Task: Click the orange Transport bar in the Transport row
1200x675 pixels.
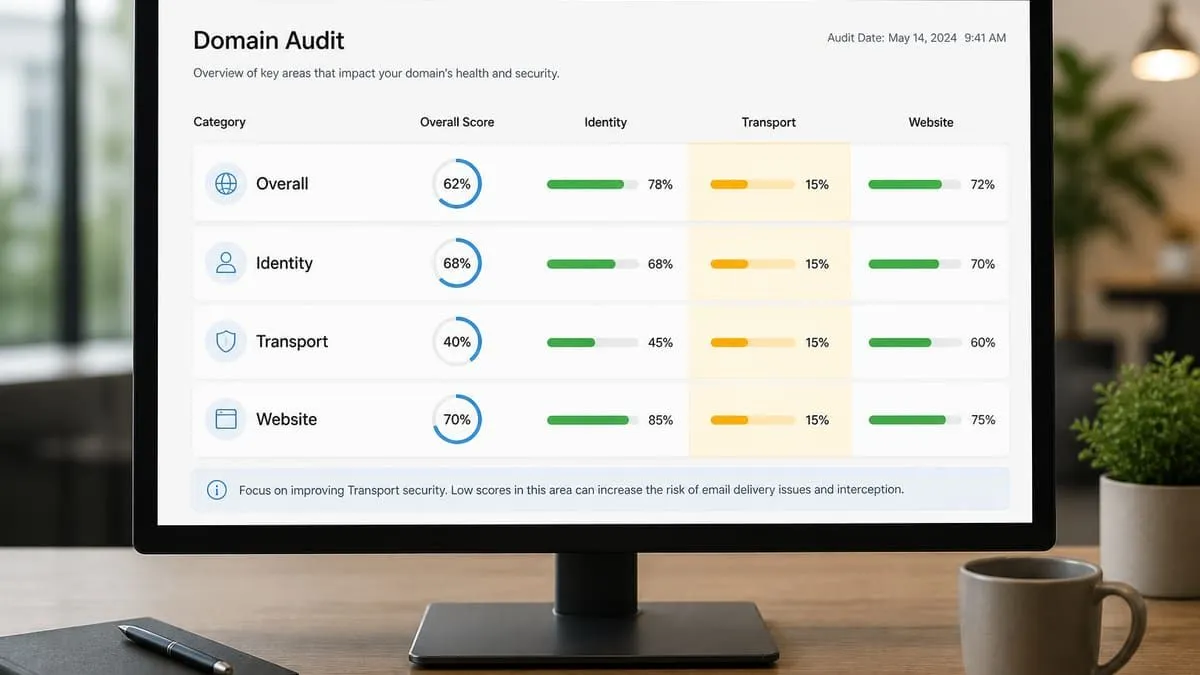Action: [x=753, y=342]
